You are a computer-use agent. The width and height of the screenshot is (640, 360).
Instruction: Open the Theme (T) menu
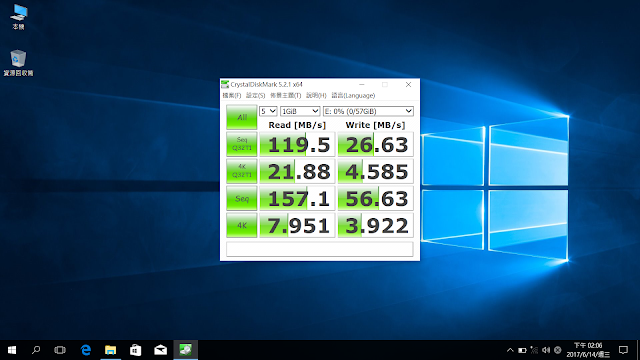tap(285, 96)
